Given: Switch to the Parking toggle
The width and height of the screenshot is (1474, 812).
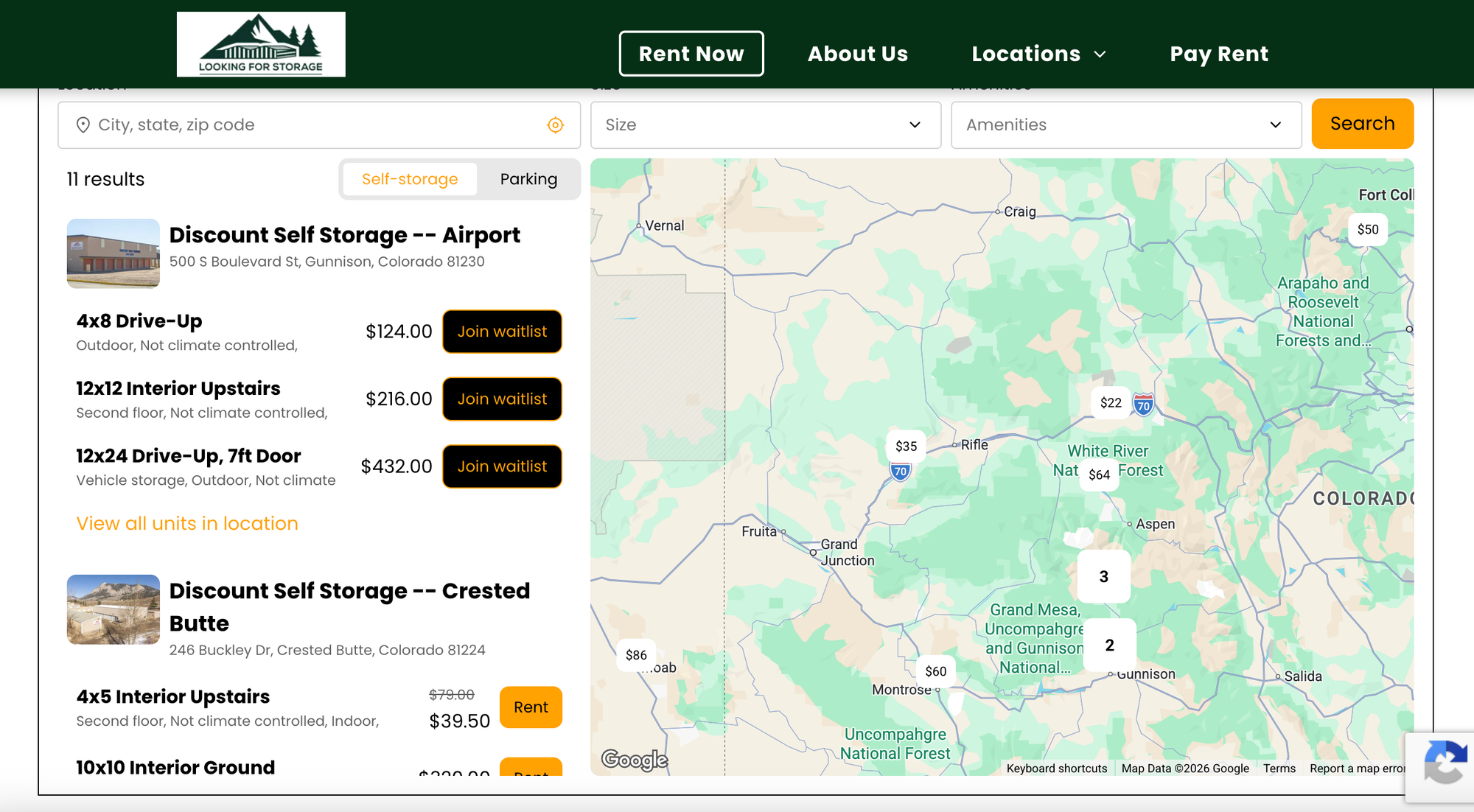Looking at the screenshot, I should [528, 179].
